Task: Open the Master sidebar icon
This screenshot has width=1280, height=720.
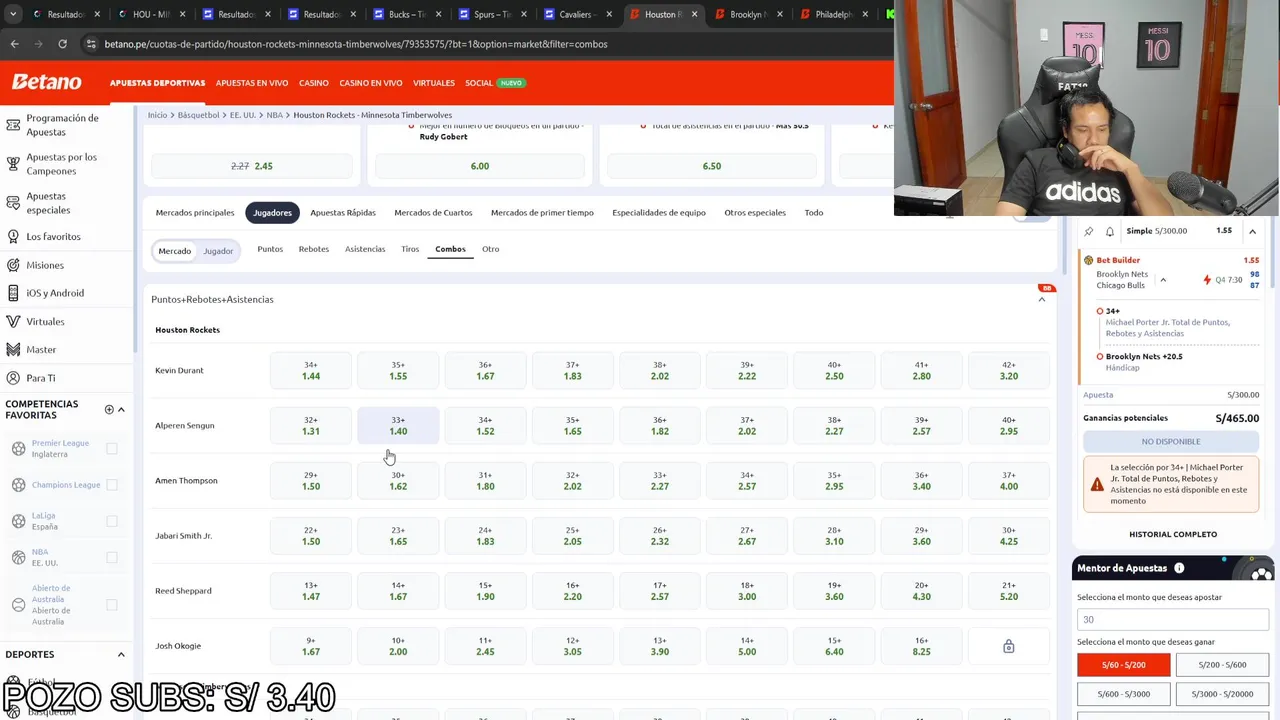Action: [x=13, y=350]
